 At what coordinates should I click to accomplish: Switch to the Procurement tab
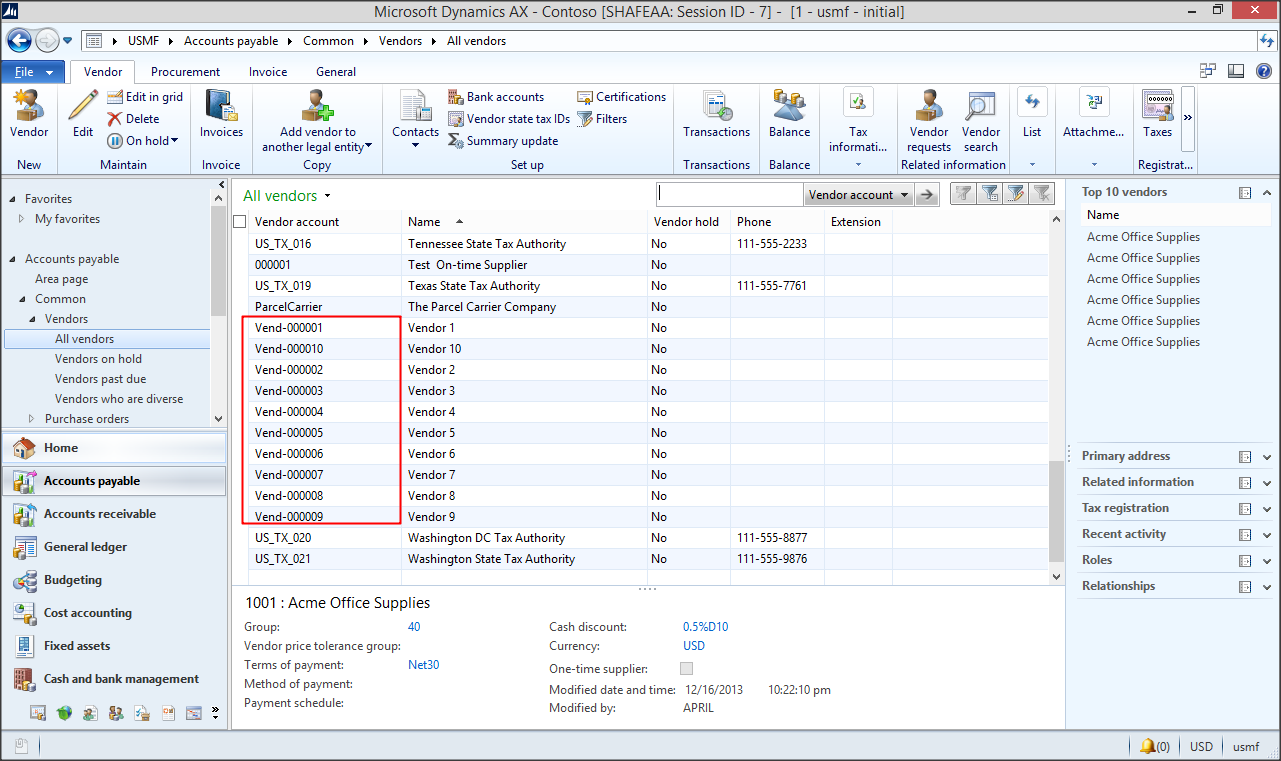tap(186, 72)
